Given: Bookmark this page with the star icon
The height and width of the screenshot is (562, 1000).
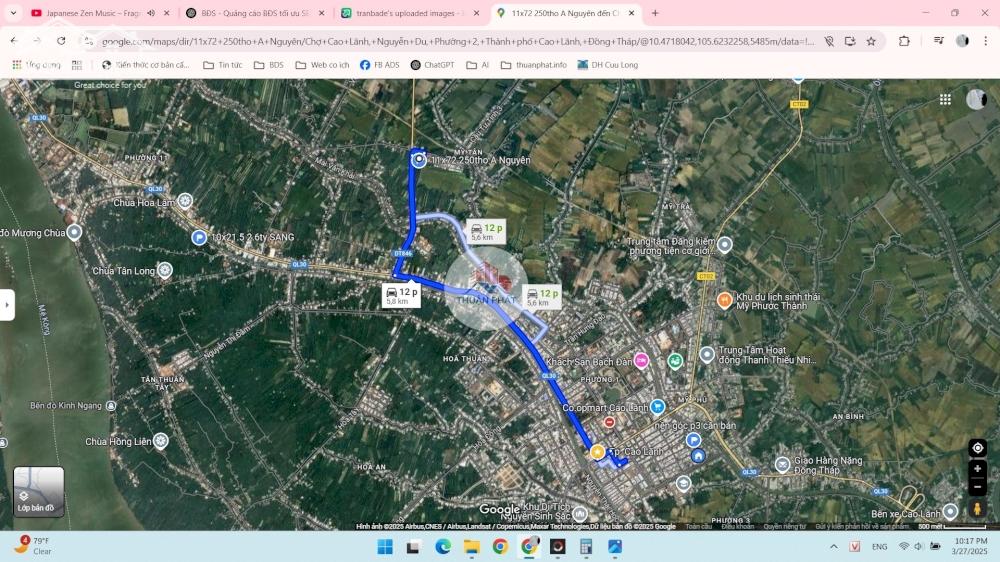Looking at the screenshot, I should click(871, 41).
